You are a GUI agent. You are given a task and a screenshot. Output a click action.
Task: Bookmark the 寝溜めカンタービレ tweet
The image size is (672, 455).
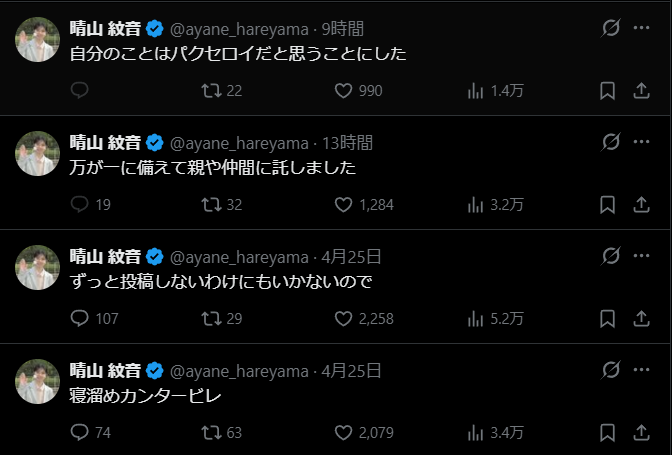[x=607, y=433]
